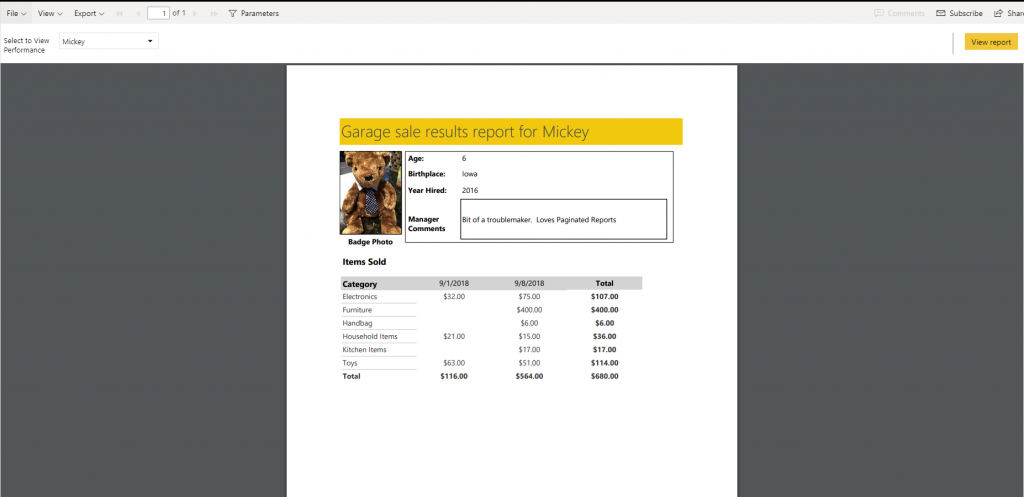Click the Category column header

[360, 284]
